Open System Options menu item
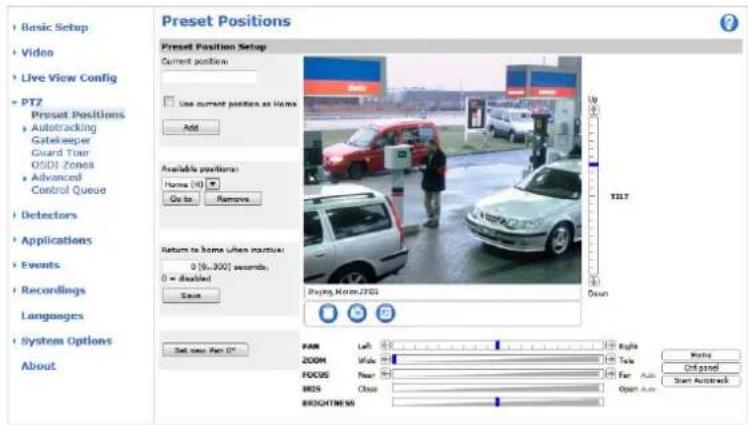This screenshot has width=748, height=425. [66, 341]
